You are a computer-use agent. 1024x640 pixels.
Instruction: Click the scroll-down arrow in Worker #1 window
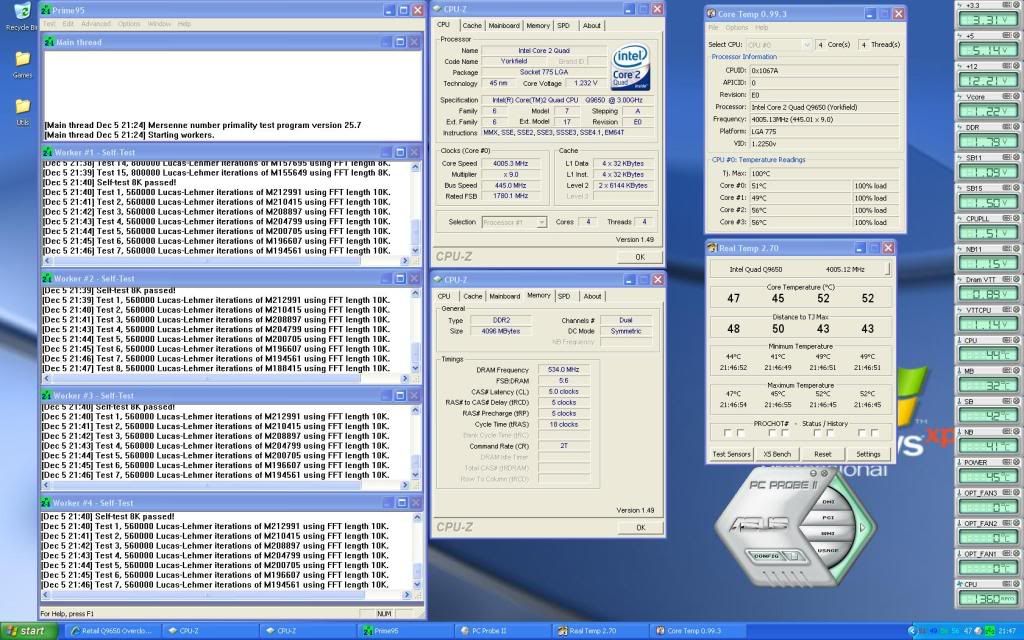pos(415,251)
